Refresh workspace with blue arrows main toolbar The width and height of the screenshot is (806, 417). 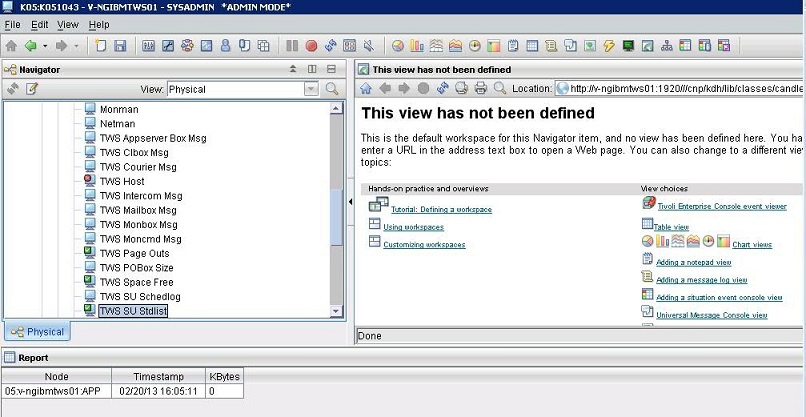click(x=330, y=46)
